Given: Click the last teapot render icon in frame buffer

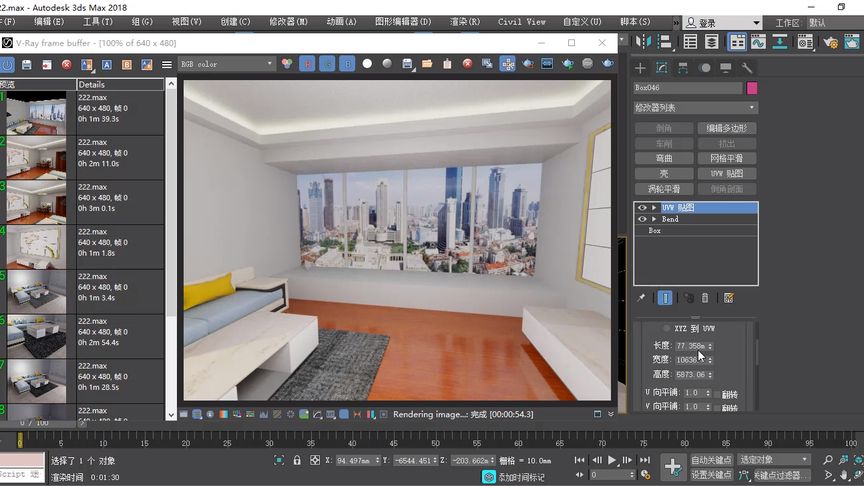Looking at the screenshot, I should (608, 64).
